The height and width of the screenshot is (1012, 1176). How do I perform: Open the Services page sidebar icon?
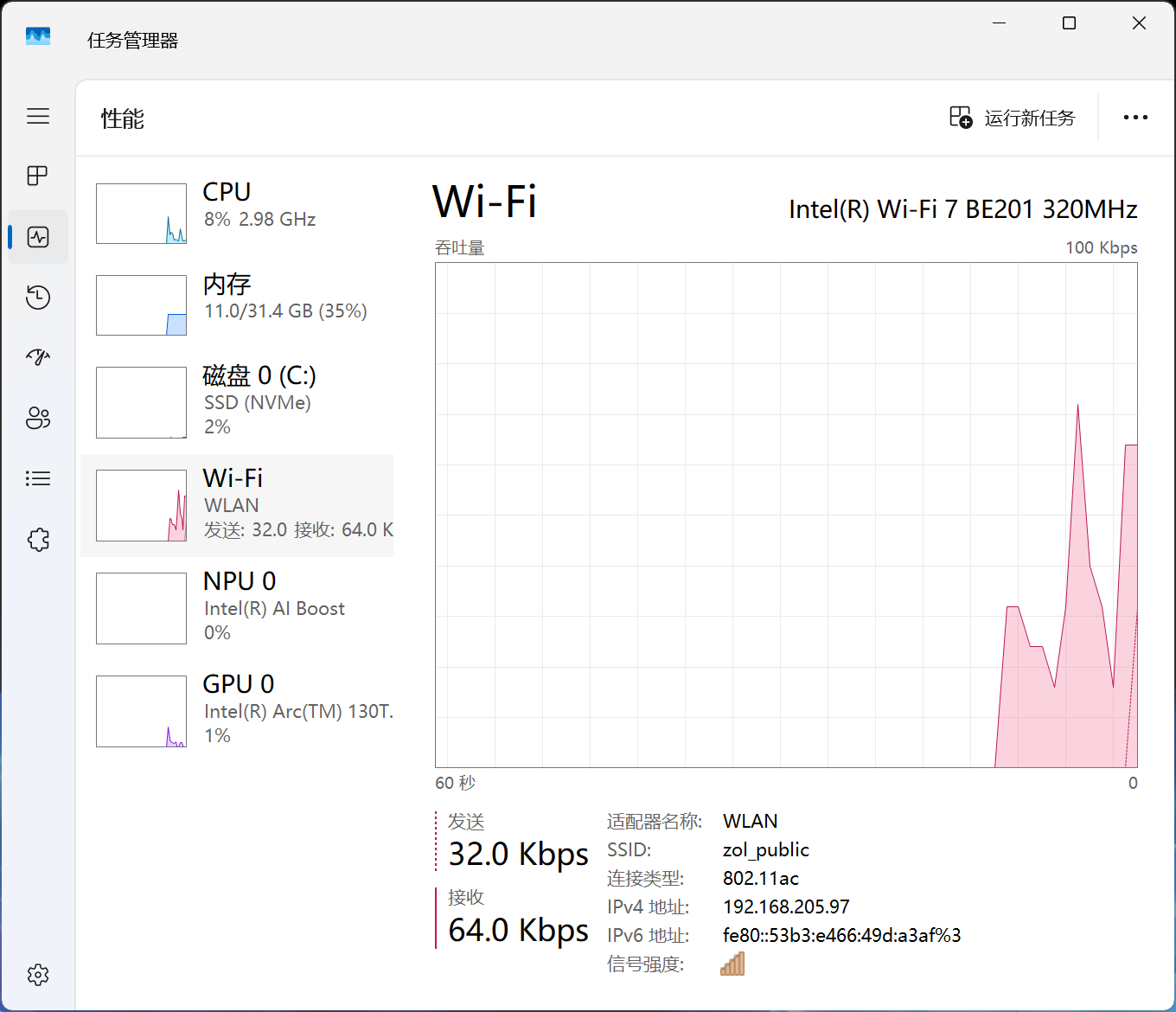(x=38, y=539)
